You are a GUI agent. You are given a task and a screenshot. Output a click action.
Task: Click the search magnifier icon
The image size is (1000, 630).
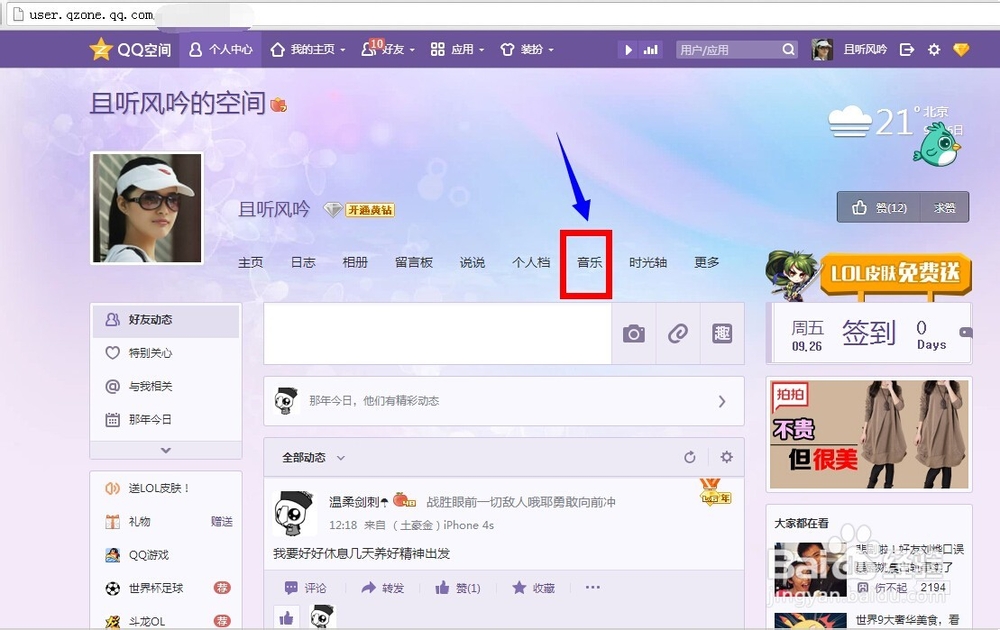tap(788, 50)
